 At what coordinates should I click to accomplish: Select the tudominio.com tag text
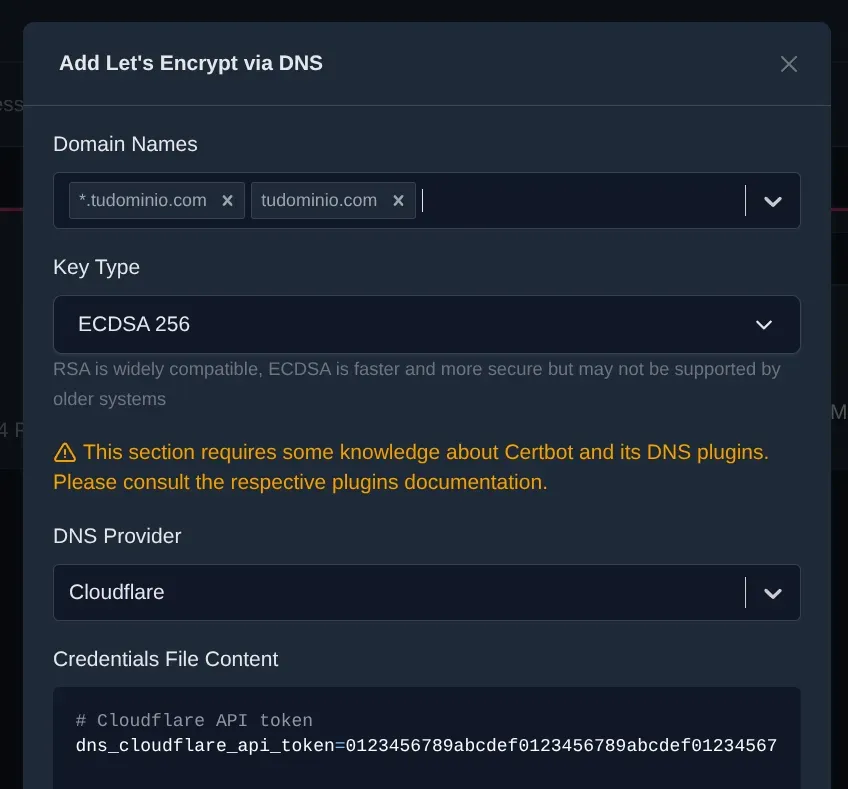[319, 201]
